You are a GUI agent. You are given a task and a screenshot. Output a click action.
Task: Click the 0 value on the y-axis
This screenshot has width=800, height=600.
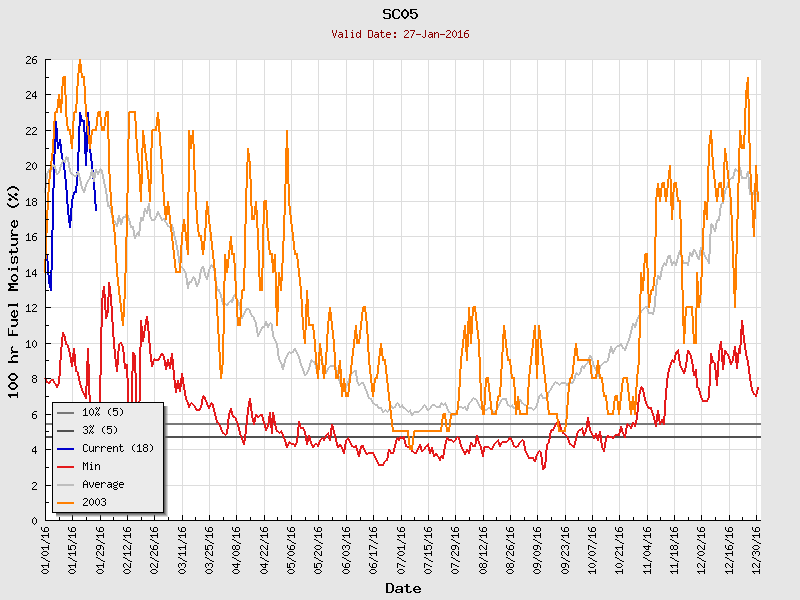click(34, 521)
